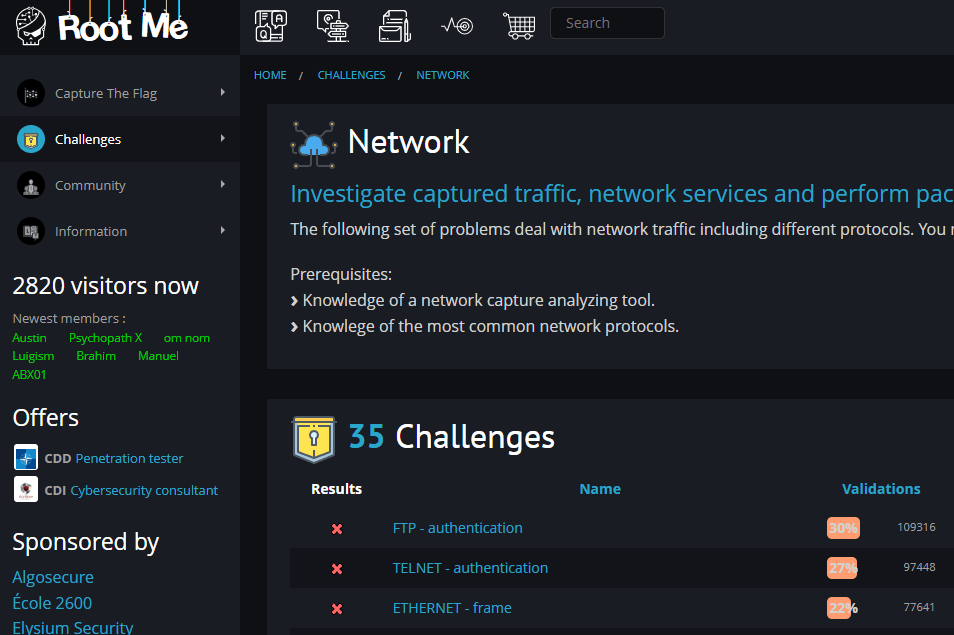Image resolution: width=954 pixels, height=635 pixels.
Task: Go to NETWORK breadcrumb
Action: point(442,75)
